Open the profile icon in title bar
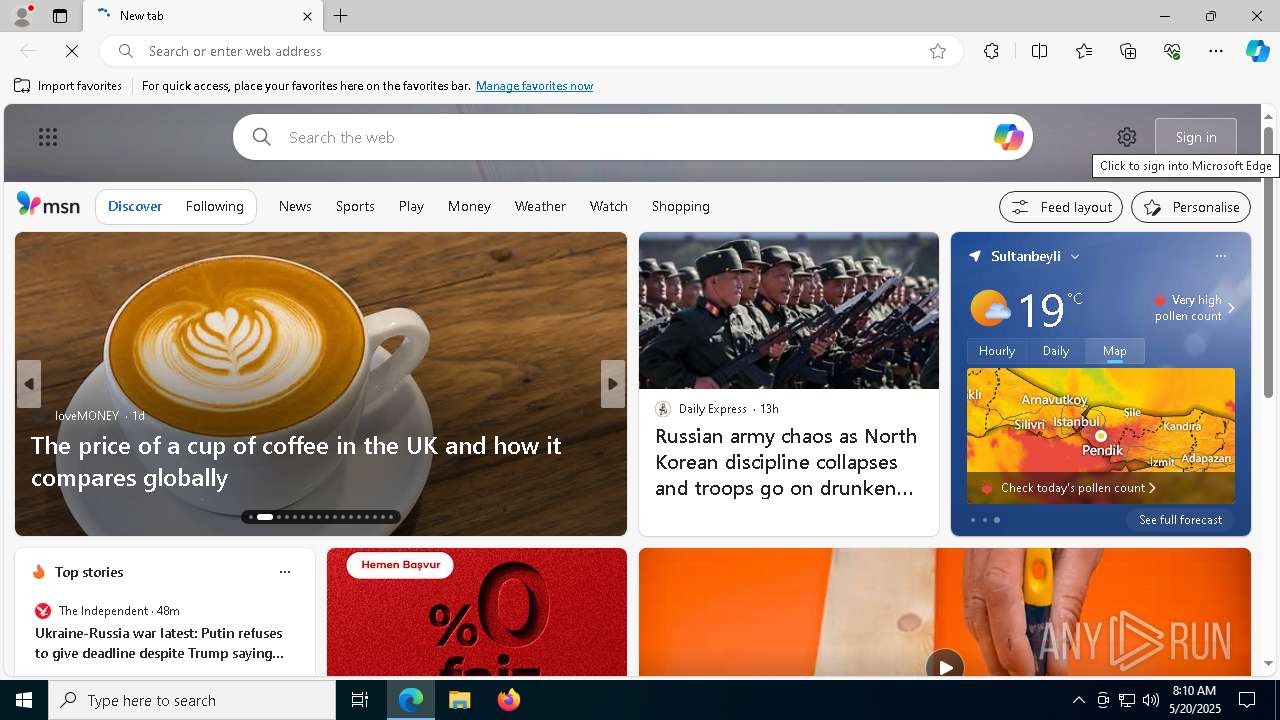Viewport: 1280px width, 720px height. point(21,16)
